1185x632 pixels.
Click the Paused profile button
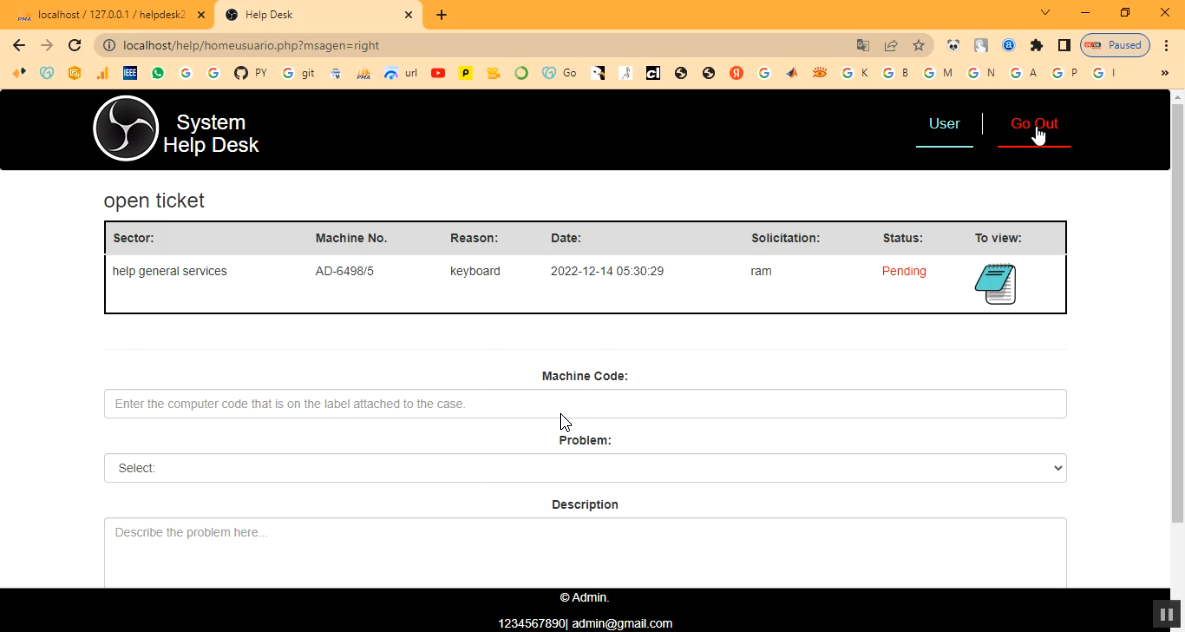[1115, 45]
